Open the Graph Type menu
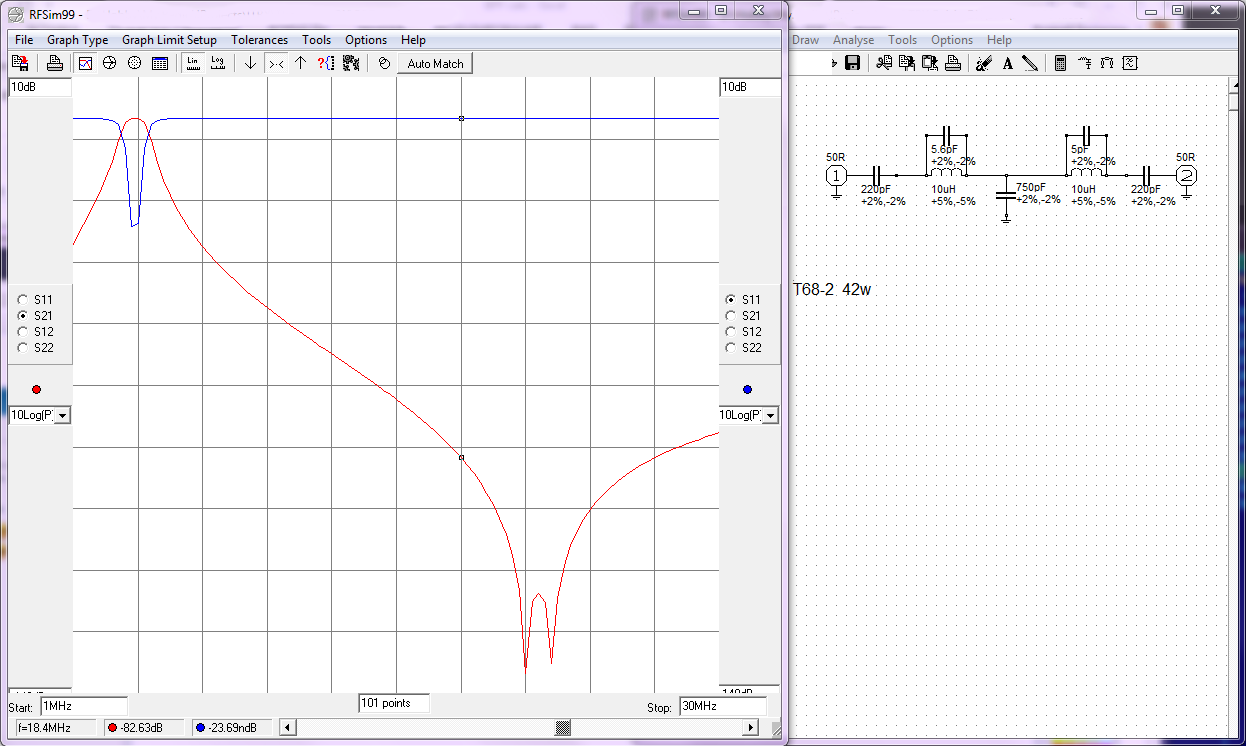The width and height of the screenshot is (1246, 746). [x=78, y=40]
